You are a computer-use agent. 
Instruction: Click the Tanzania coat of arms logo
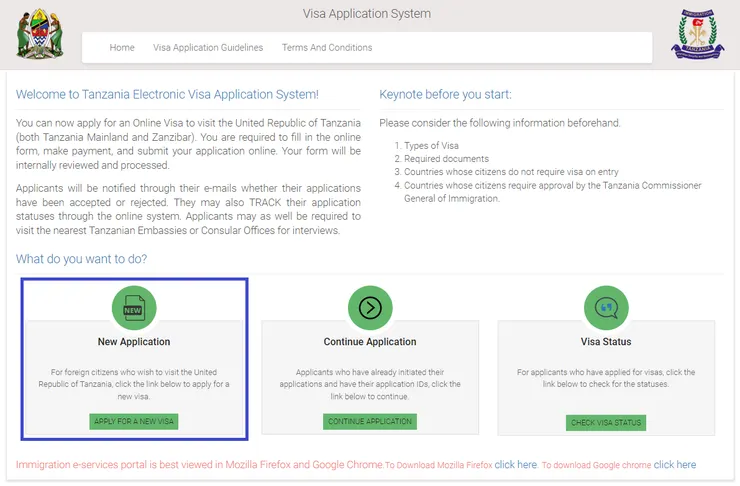tap(40, 34)
